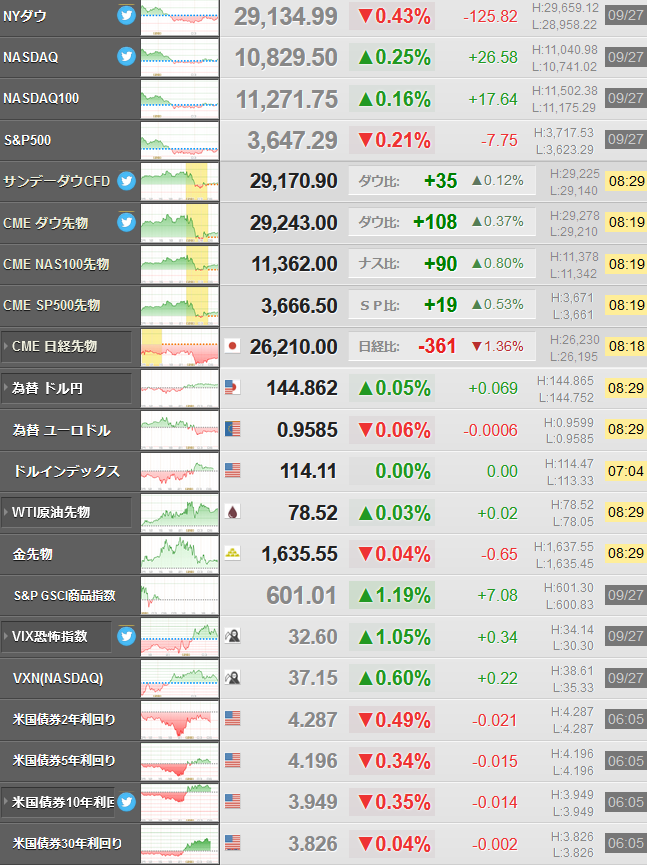This screenshot has height=865, width=647.
Task: Open the NYダウ mini chart
Action: 180,18
